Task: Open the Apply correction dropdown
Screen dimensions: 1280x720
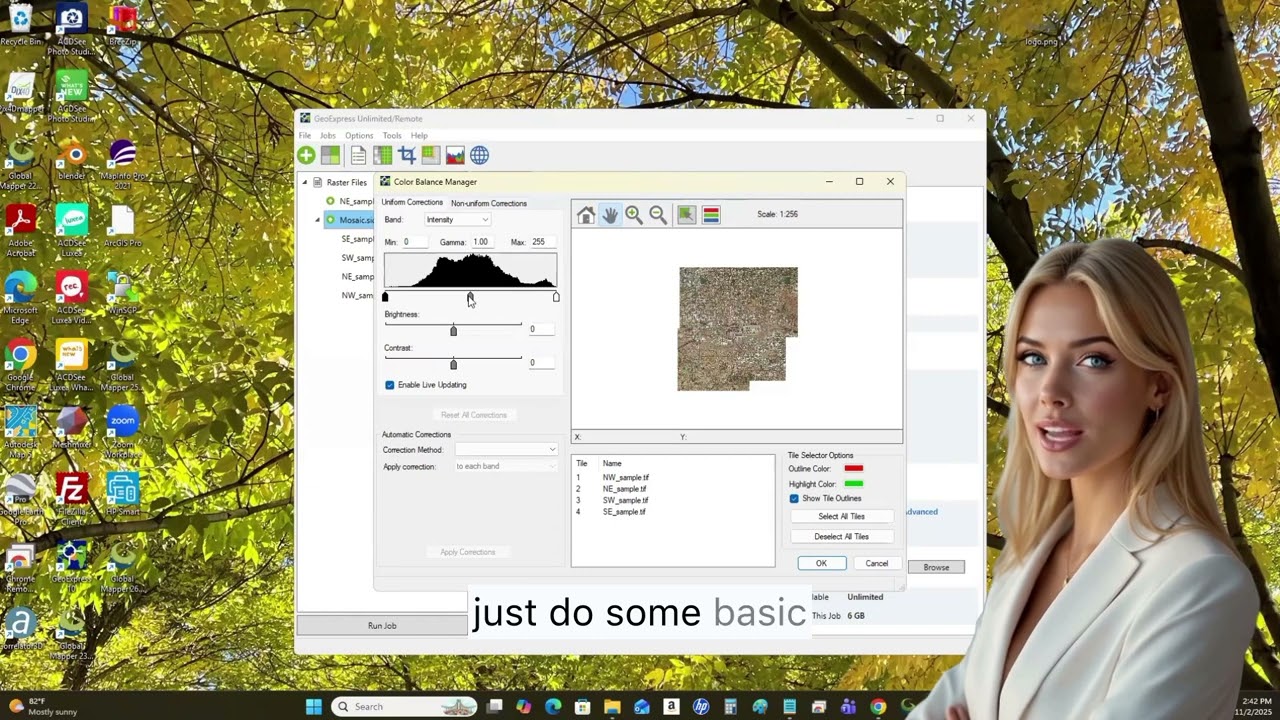Action: coord(506,466)
